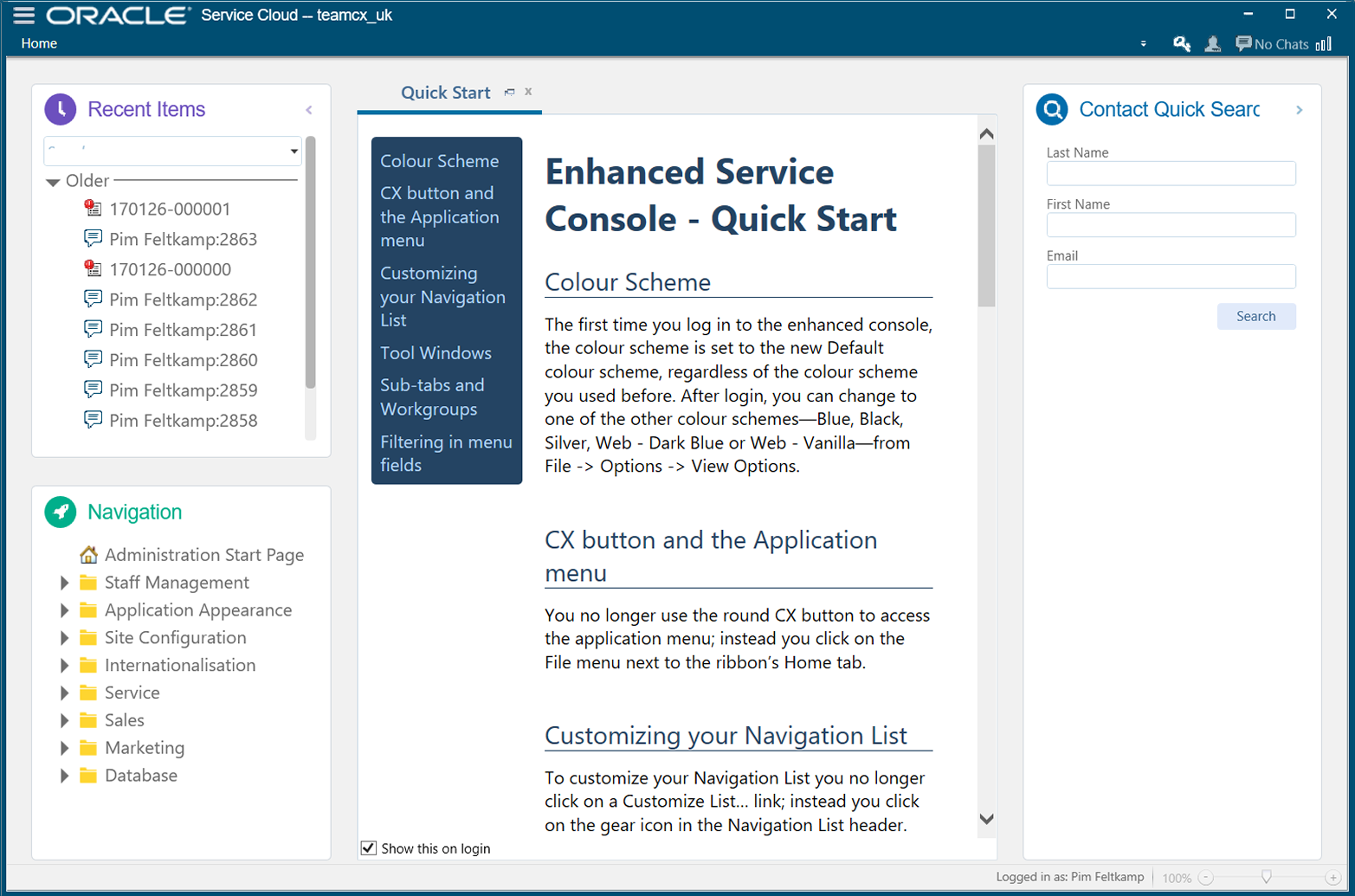Viewport: 1355px width, 896px height.
Task: Click the 100% zoom level text
Action: pyautogui.click(x=1177, y=878)
